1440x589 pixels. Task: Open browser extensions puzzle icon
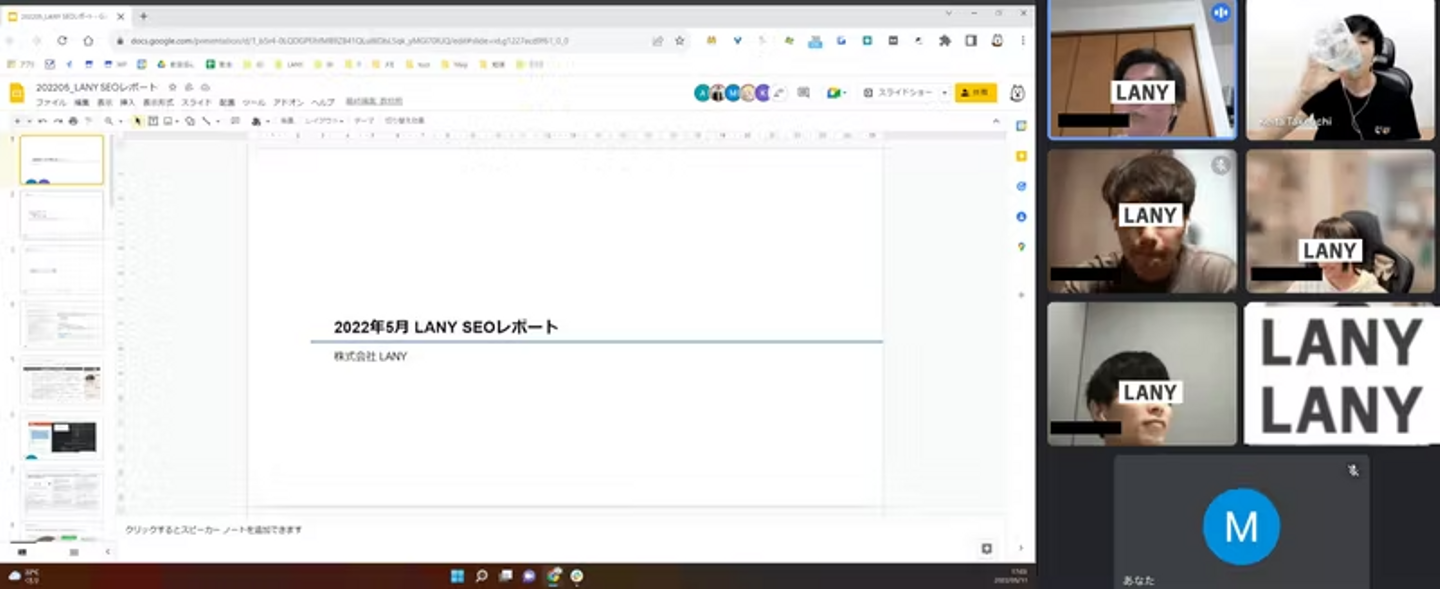(945, 41)
